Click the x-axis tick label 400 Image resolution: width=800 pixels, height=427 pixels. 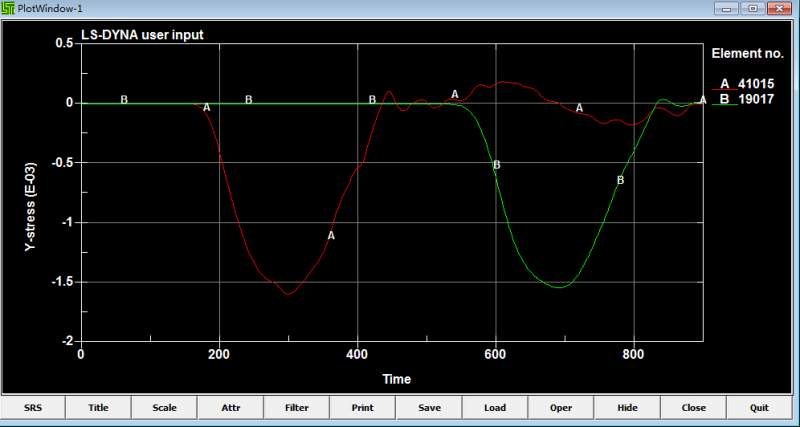click(x=358, y=354)
